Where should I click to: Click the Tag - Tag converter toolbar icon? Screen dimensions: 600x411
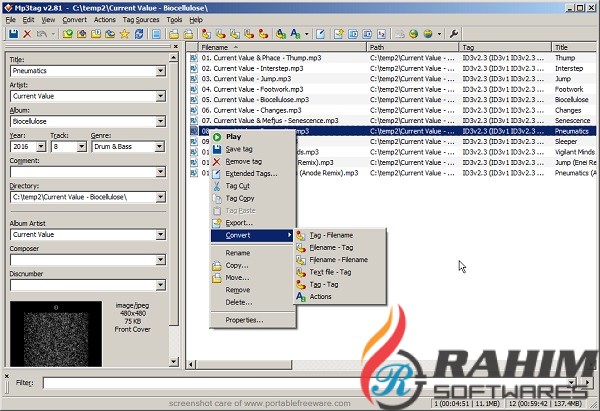tap(263, 34)
